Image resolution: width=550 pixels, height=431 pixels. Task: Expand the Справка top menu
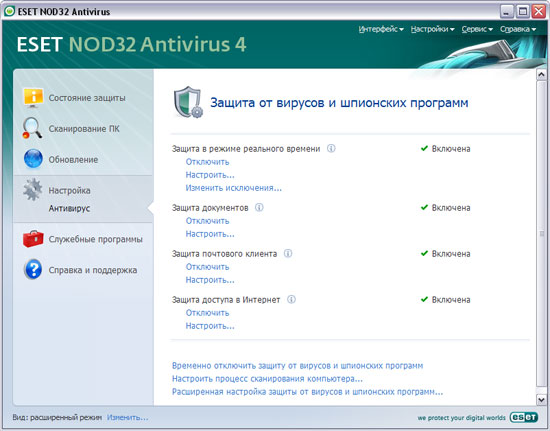pos(518,29)
